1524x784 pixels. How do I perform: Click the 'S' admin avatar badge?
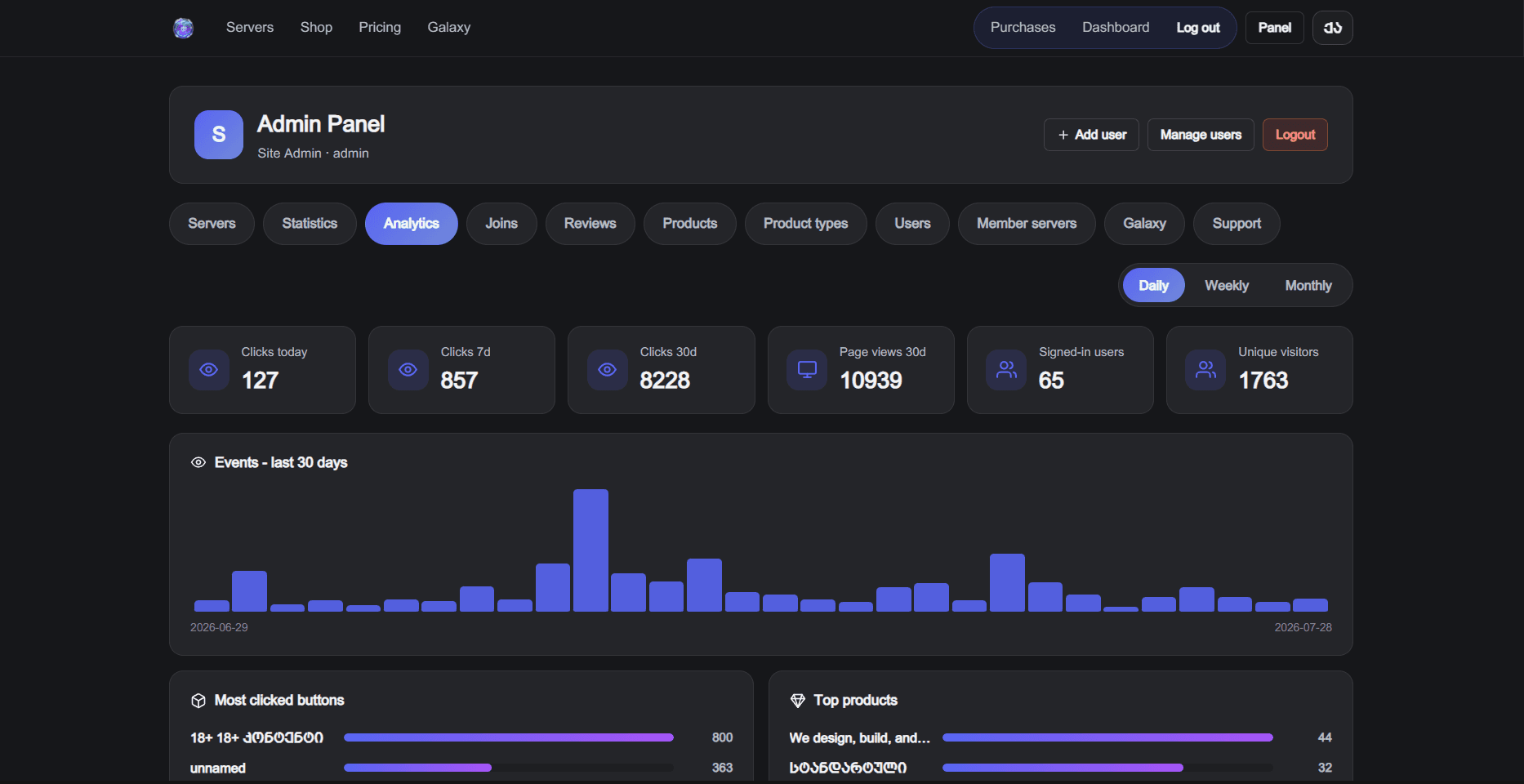(219, 135)
